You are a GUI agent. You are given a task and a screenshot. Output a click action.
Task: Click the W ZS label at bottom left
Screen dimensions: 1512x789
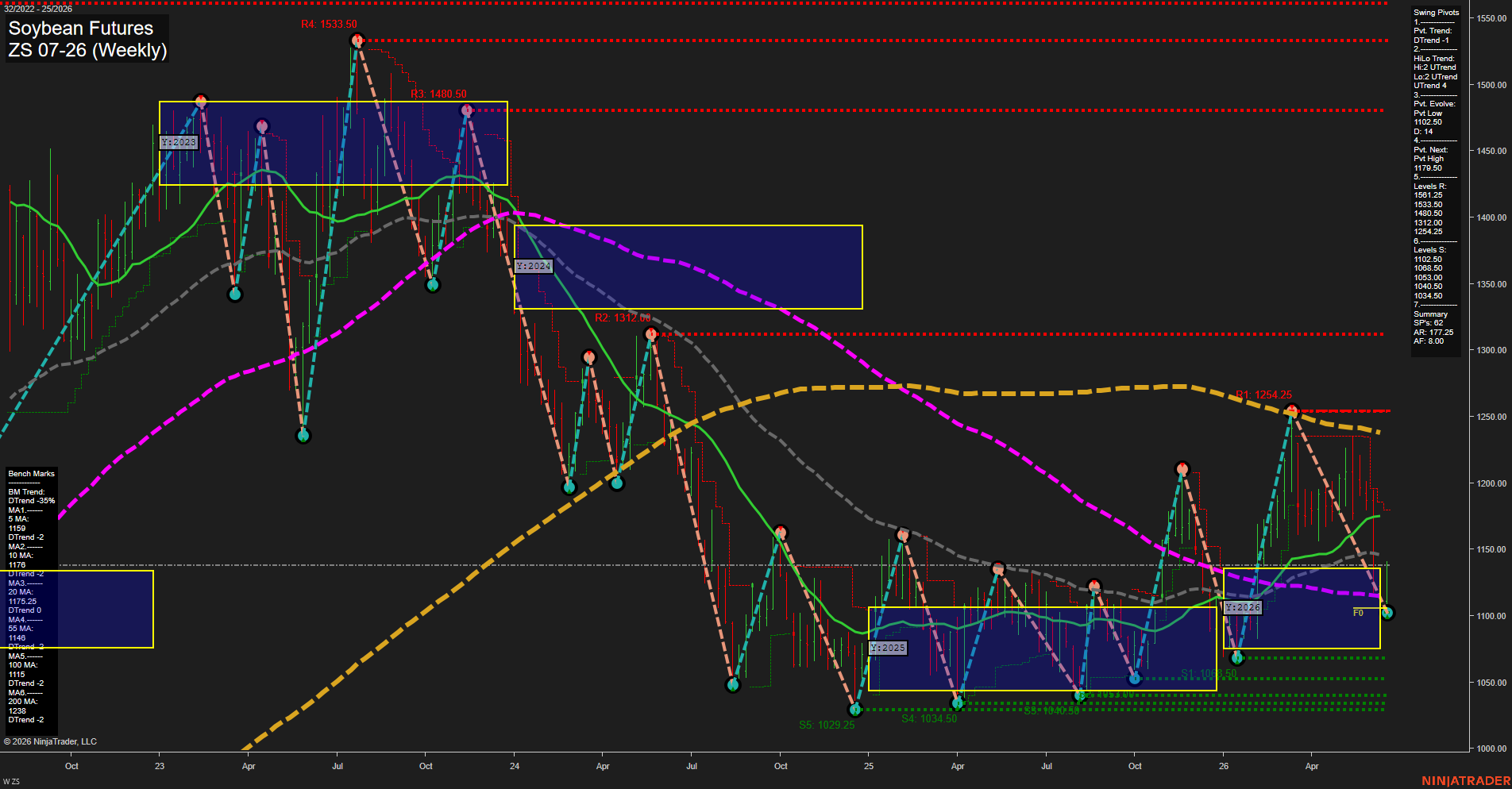point(10,782)
